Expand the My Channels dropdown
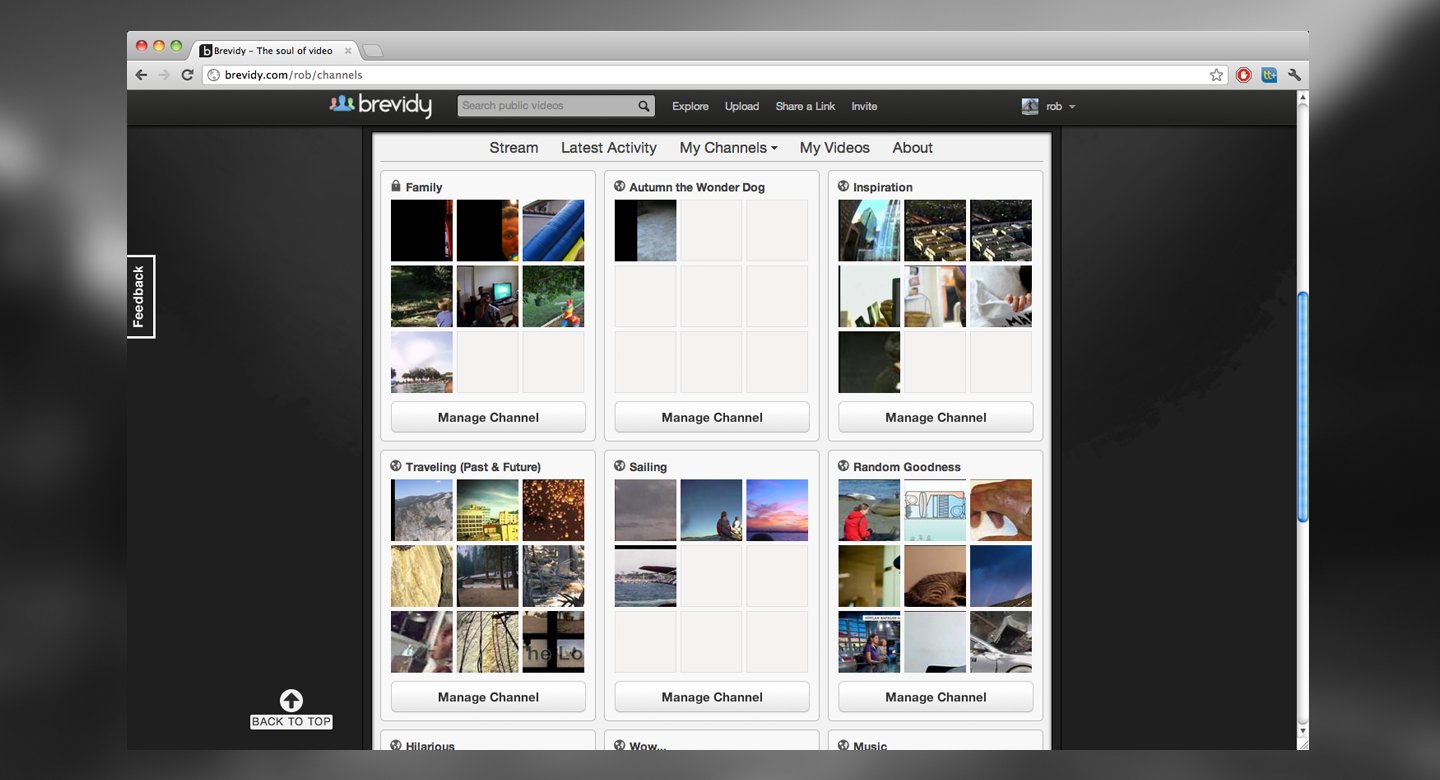The width and height of the screenshot is (1440, 780). click(x=728, y=148)
